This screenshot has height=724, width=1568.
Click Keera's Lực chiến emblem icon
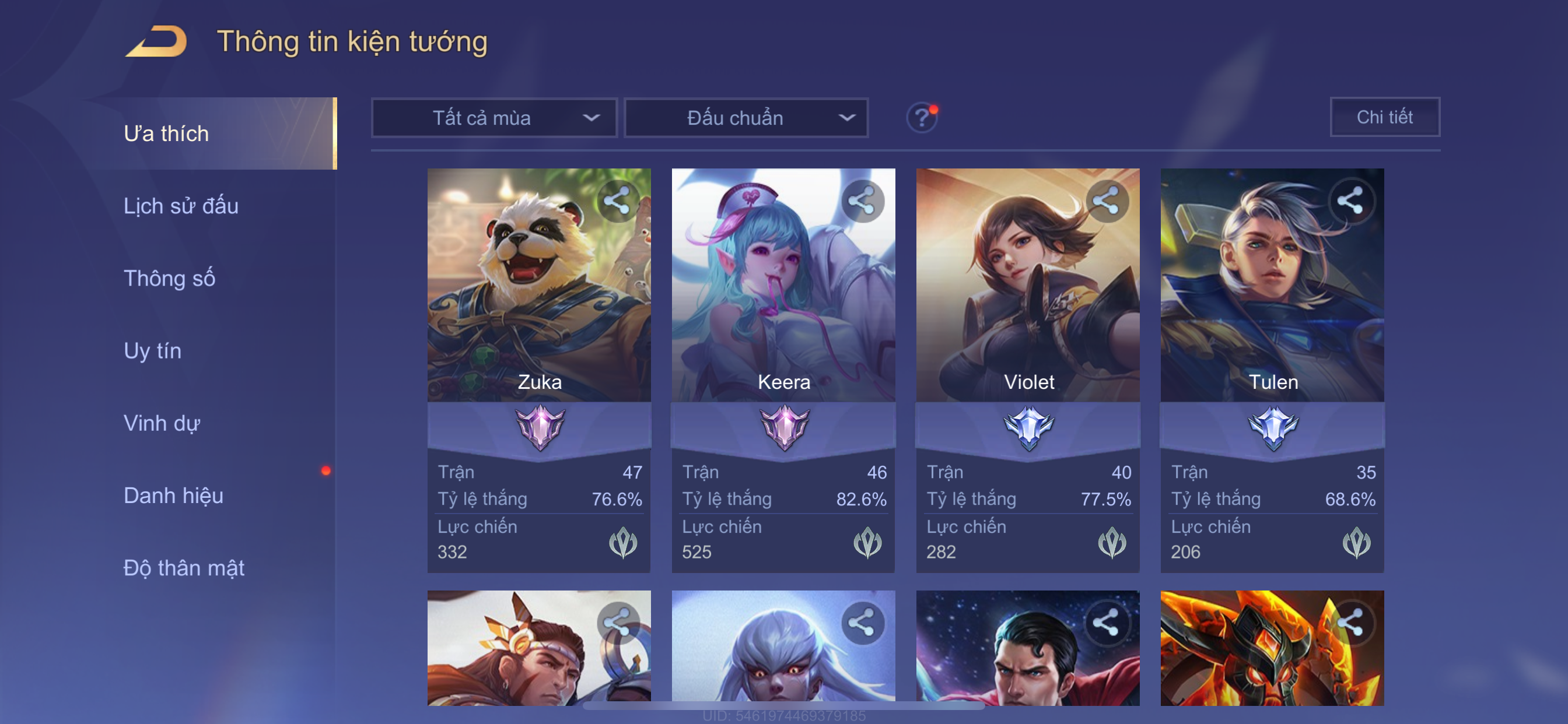click(x=867, y=542)
